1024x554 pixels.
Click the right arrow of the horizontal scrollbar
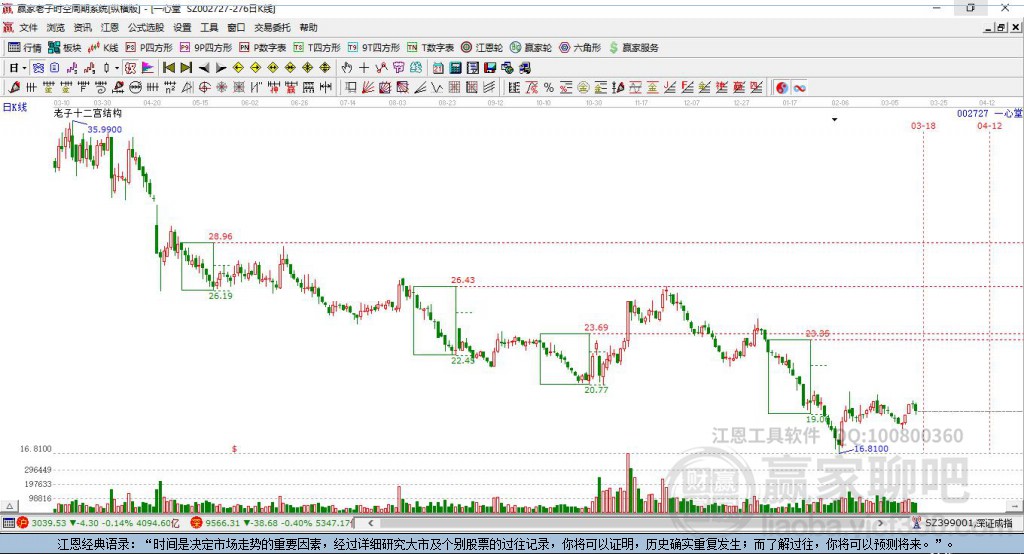[x=881, y=523]
